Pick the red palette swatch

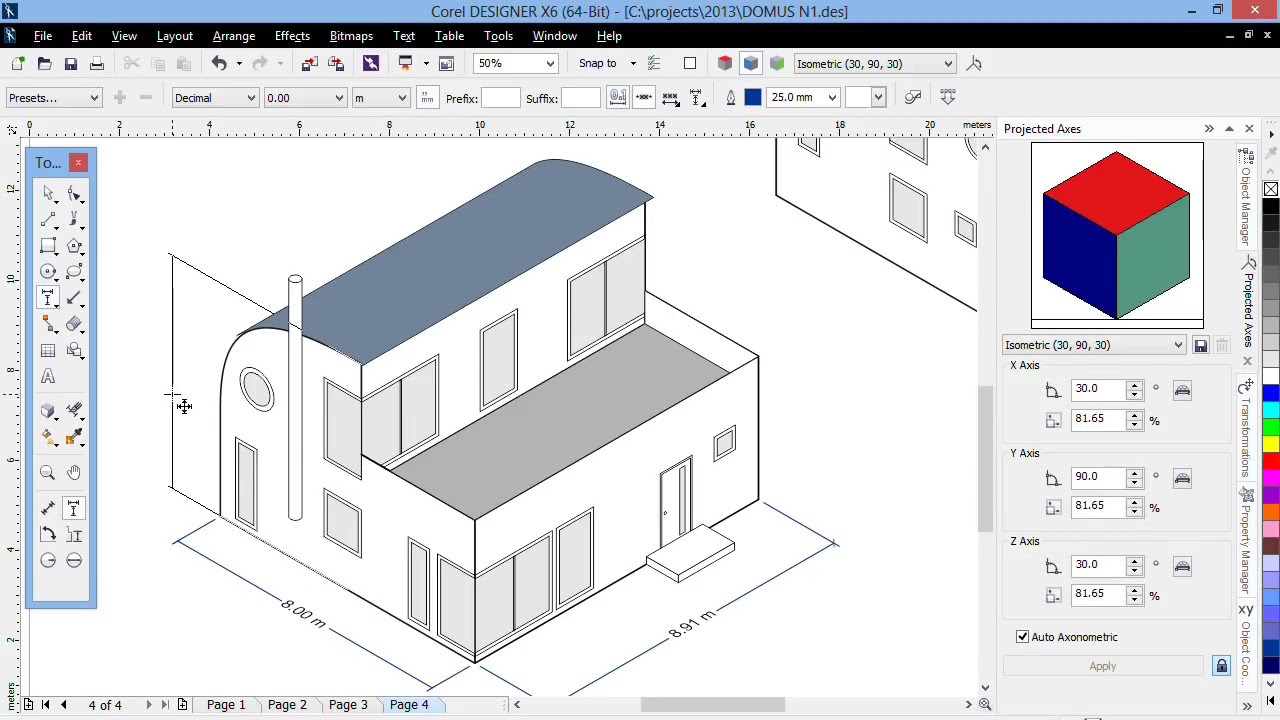pos(1271,461)
